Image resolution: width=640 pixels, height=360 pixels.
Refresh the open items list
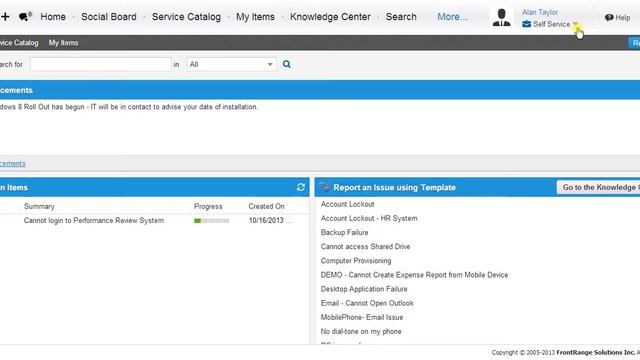click(x=301, y=187)
